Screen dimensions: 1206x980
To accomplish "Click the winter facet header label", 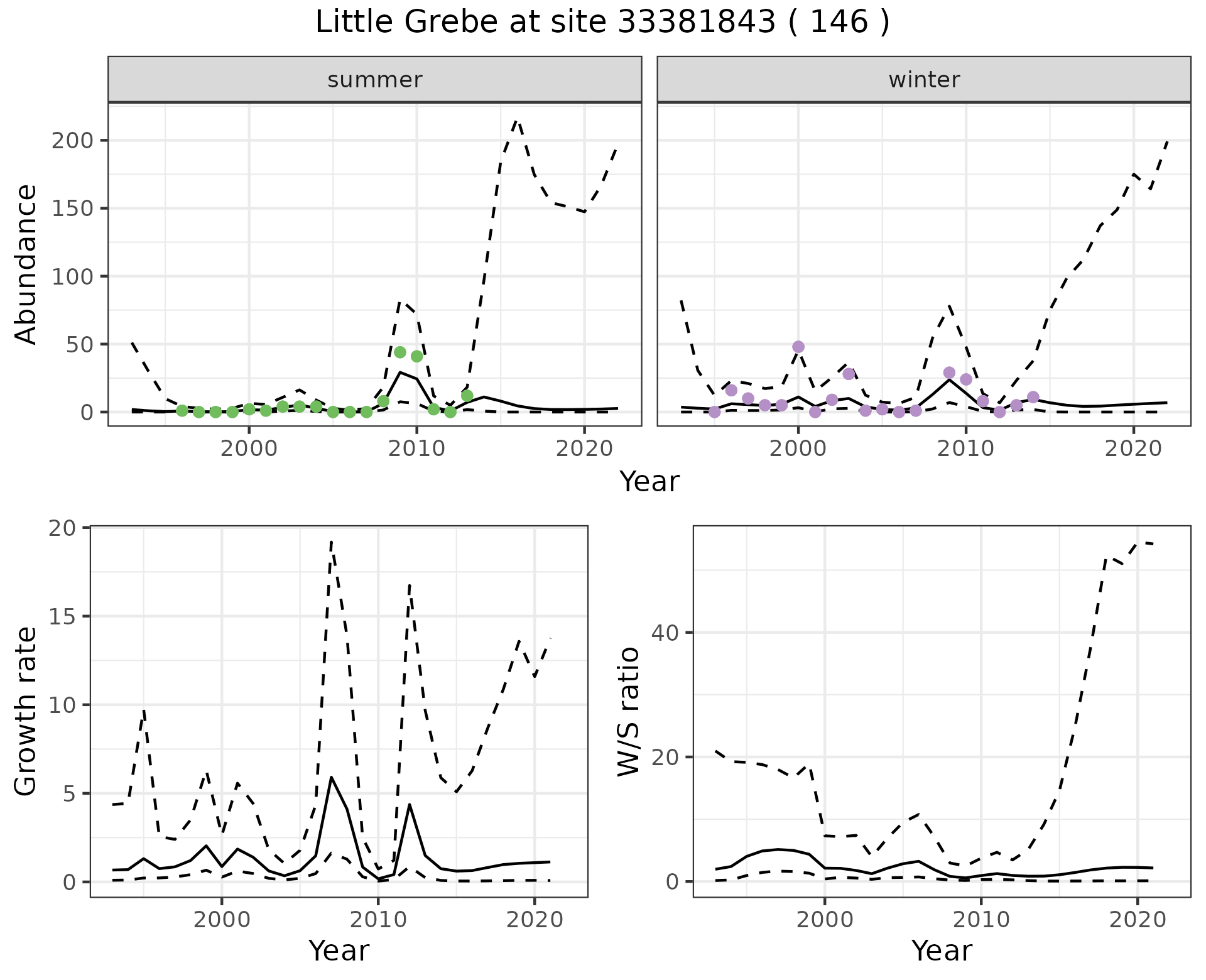I will click(924, 80).
